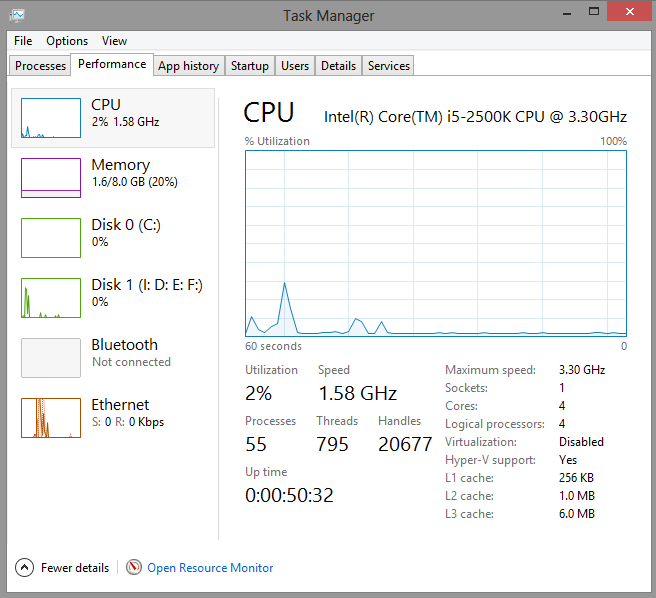Click the Virtualization Disabled value

[x=581, y=442]
